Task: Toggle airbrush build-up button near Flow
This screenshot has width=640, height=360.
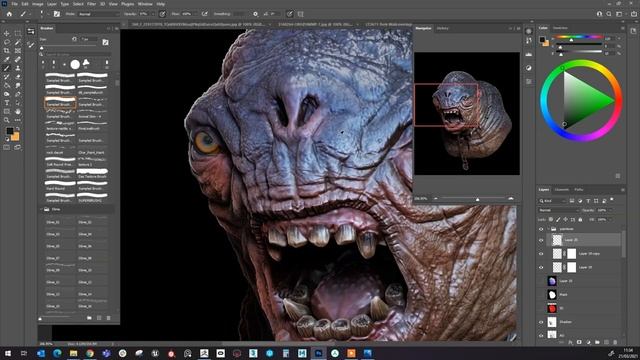Action: tap(204, 14)
